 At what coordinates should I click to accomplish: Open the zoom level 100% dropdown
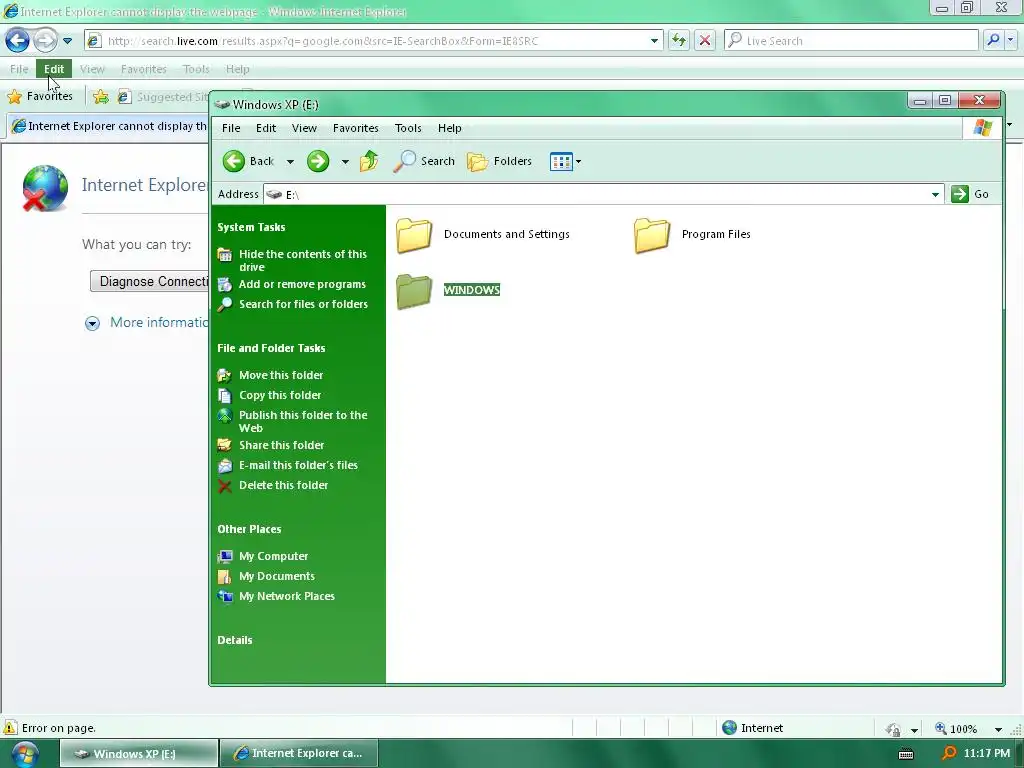[998, 729]
